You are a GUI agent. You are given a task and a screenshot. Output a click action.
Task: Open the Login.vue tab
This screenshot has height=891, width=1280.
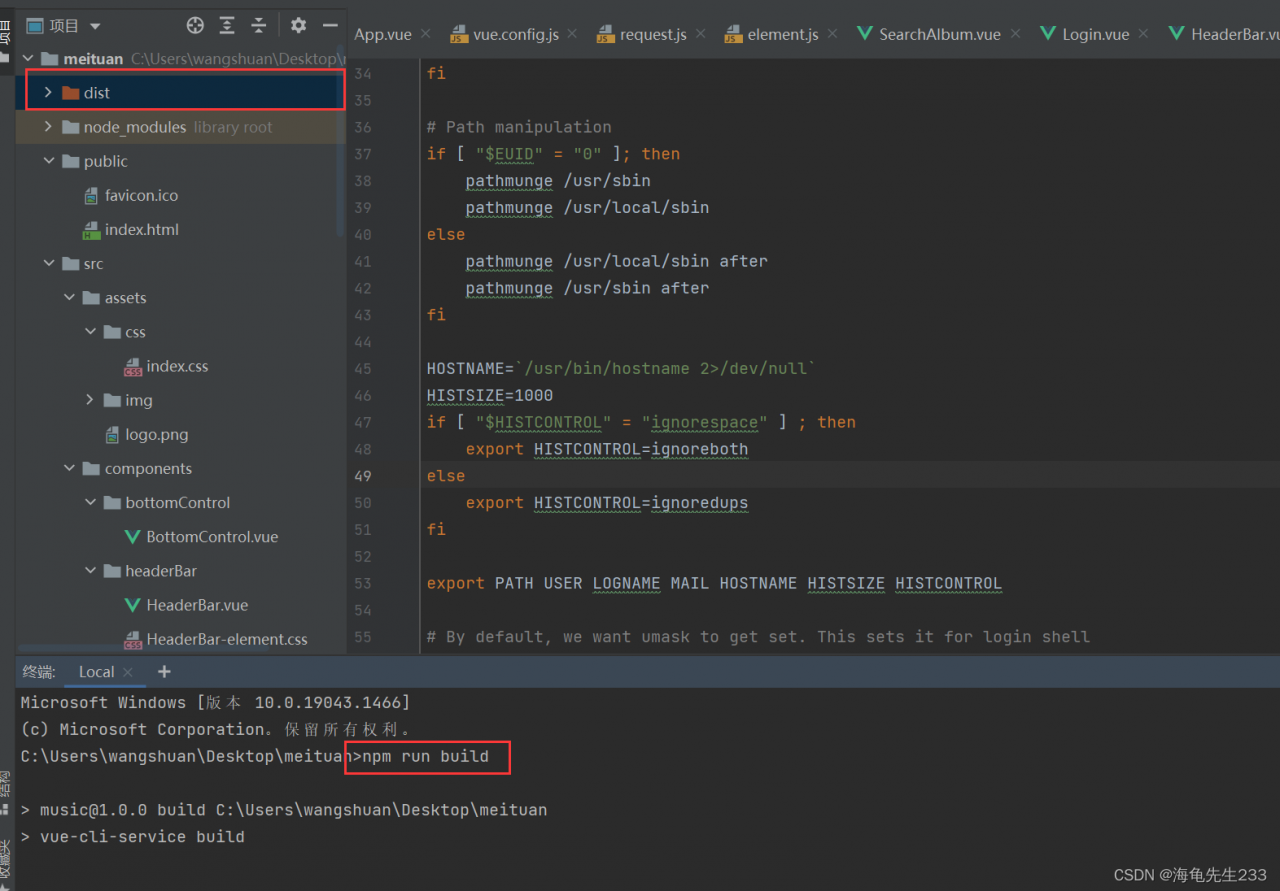1094,34
